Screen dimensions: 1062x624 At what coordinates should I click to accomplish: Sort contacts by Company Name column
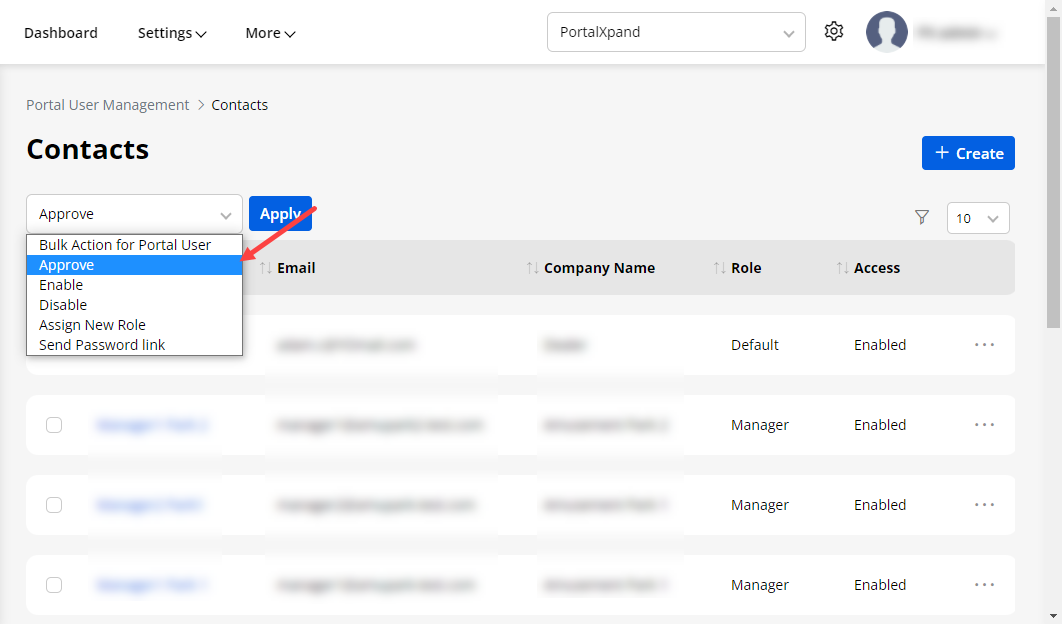point(598,268)
